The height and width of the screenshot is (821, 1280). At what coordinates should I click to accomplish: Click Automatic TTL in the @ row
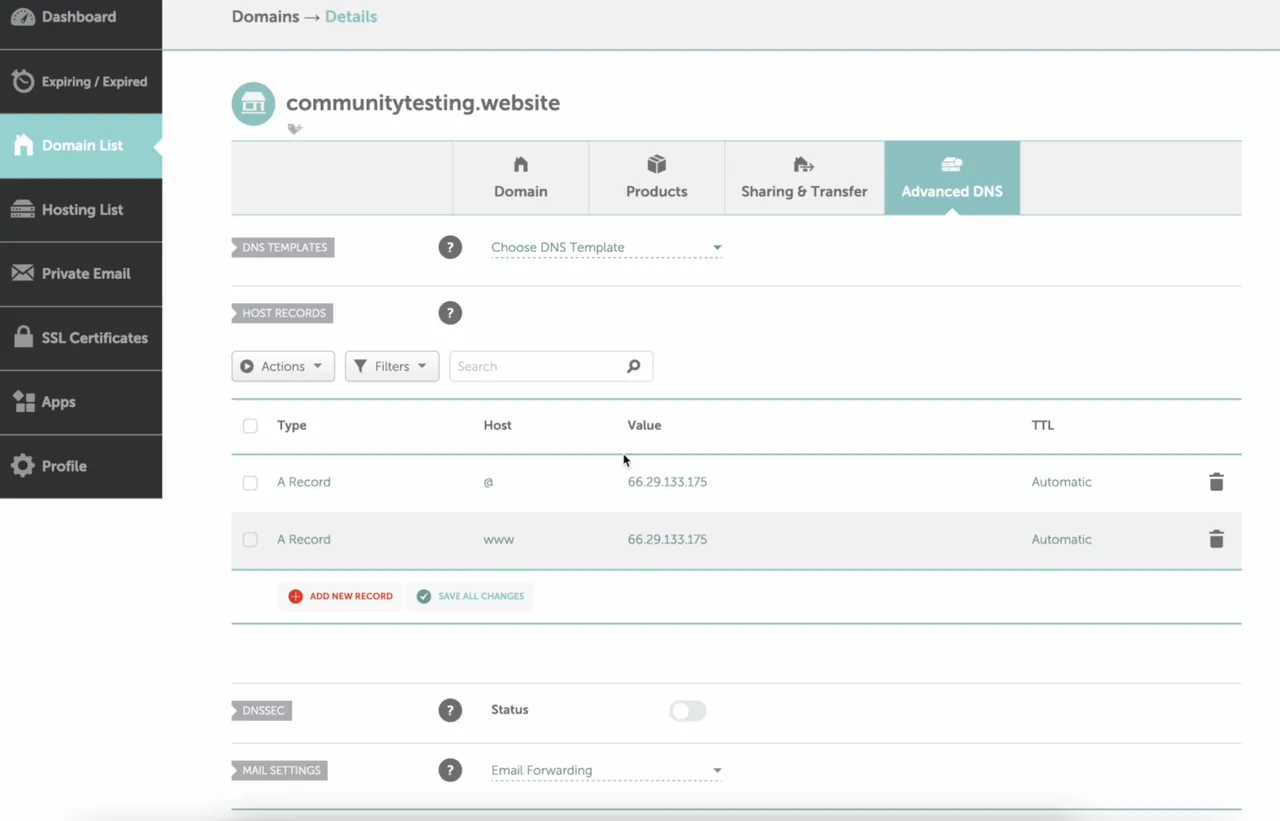tap(1061, 482)
